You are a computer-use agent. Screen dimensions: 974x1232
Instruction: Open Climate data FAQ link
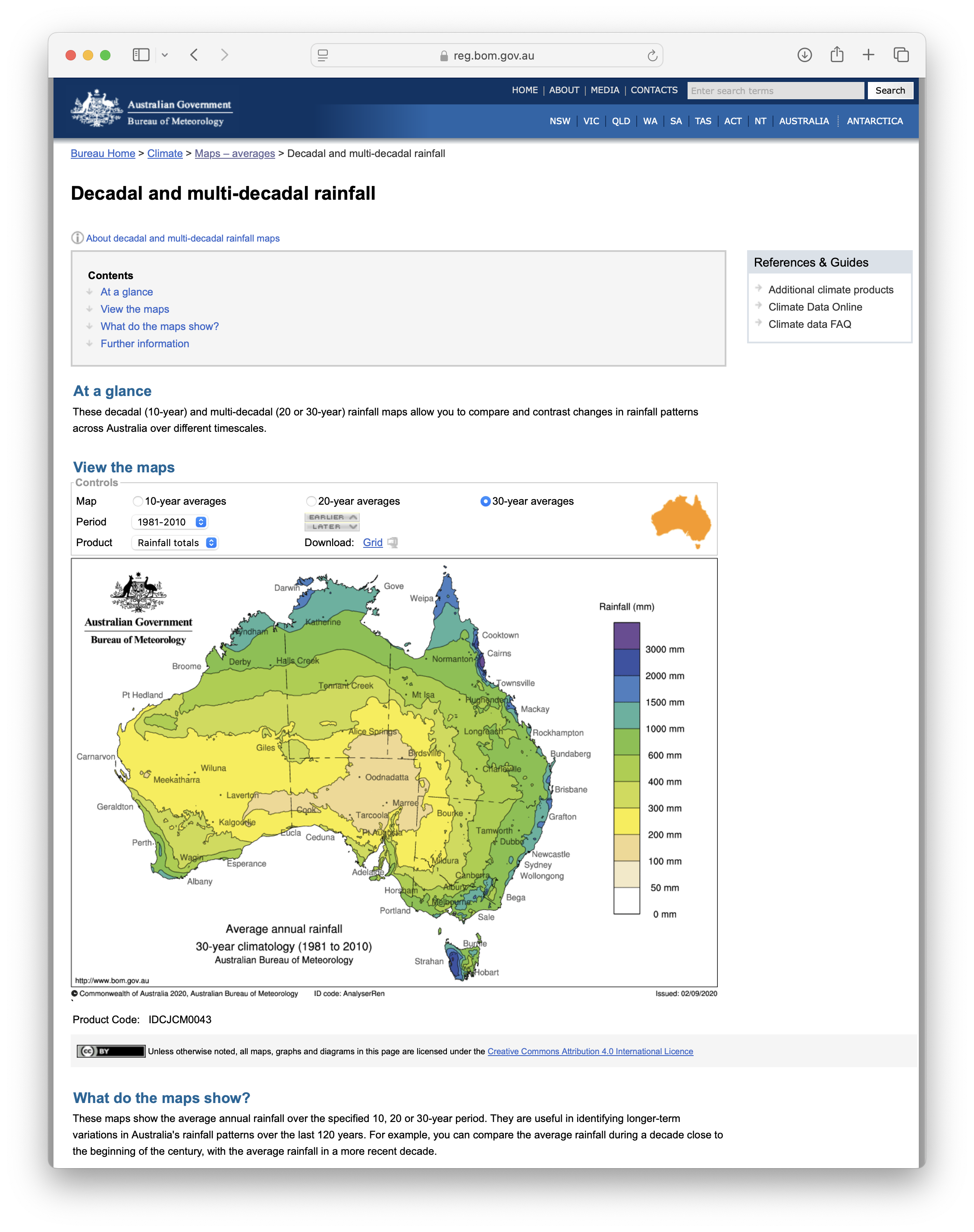point(810,324)
